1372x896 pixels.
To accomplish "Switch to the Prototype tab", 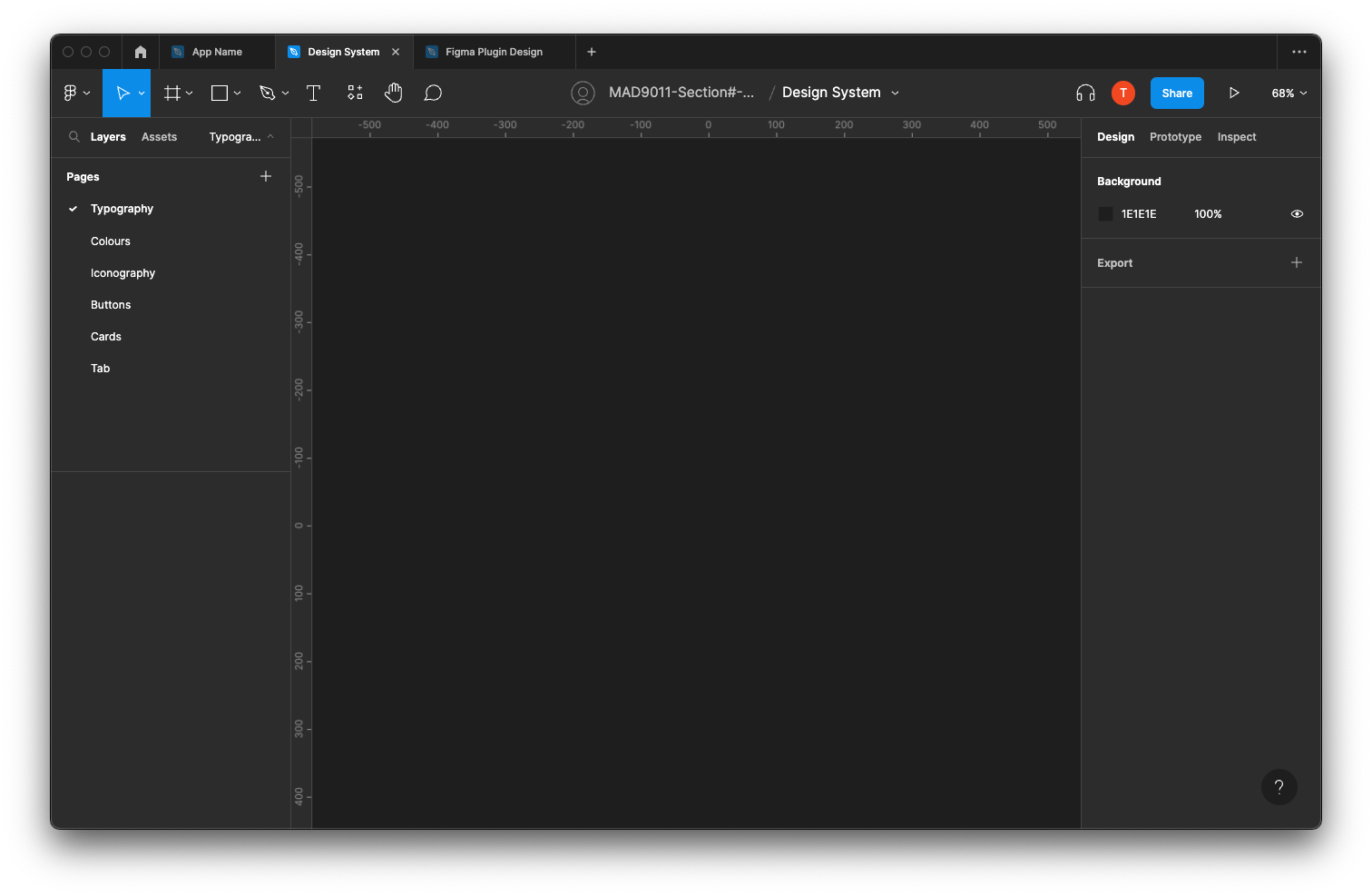I will [1175, 137].
